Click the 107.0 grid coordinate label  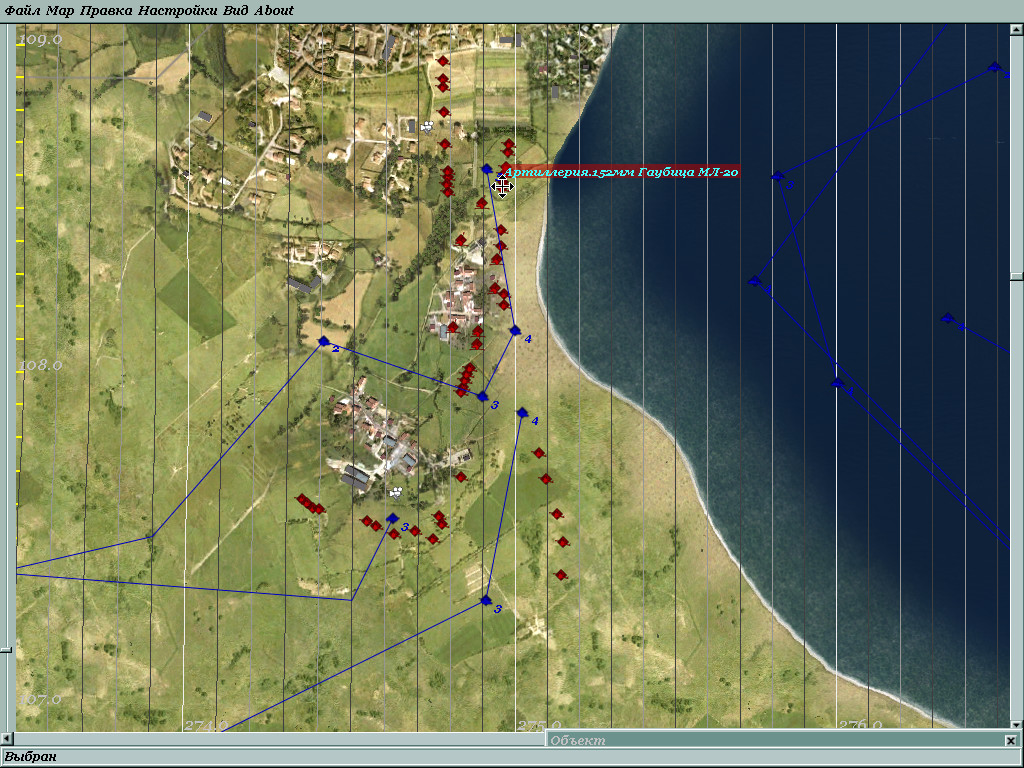pos(40,699)
